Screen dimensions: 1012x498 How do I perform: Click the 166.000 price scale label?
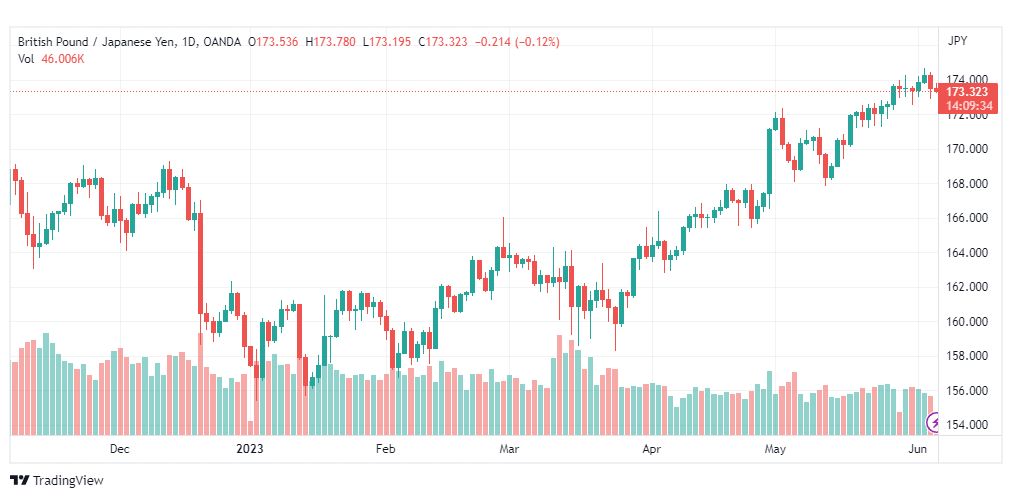point(967,218)
